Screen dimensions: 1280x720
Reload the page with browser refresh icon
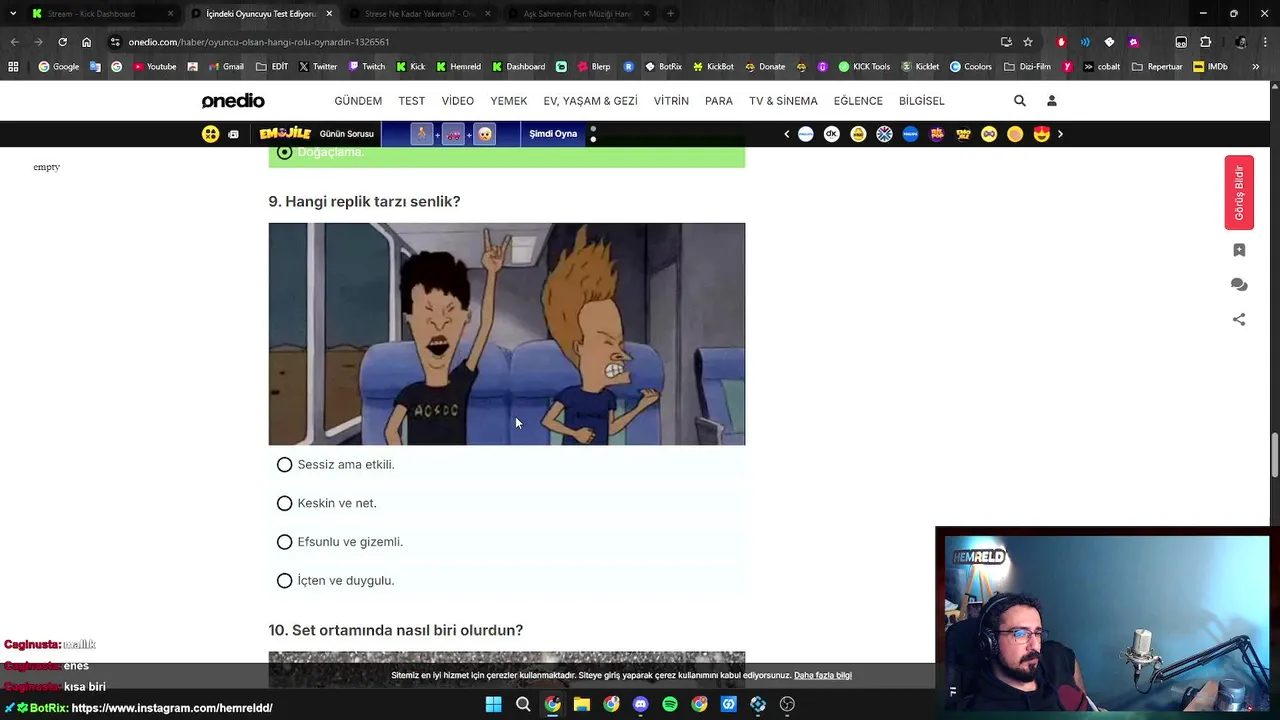pyautogui.click(x=62, y=42)
